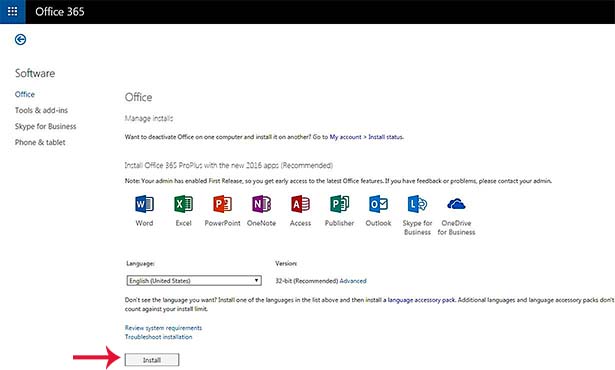Open Troubleshoot installation link
Image resolution: width=615 pixels, height=370 pixels.
pos(158,337)
